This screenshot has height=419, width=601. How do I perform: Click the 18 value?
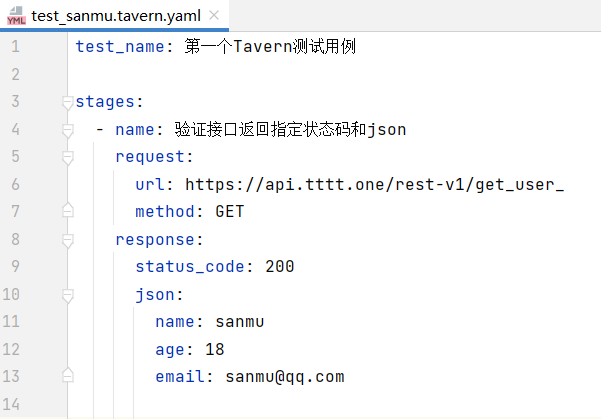point(215,349)
